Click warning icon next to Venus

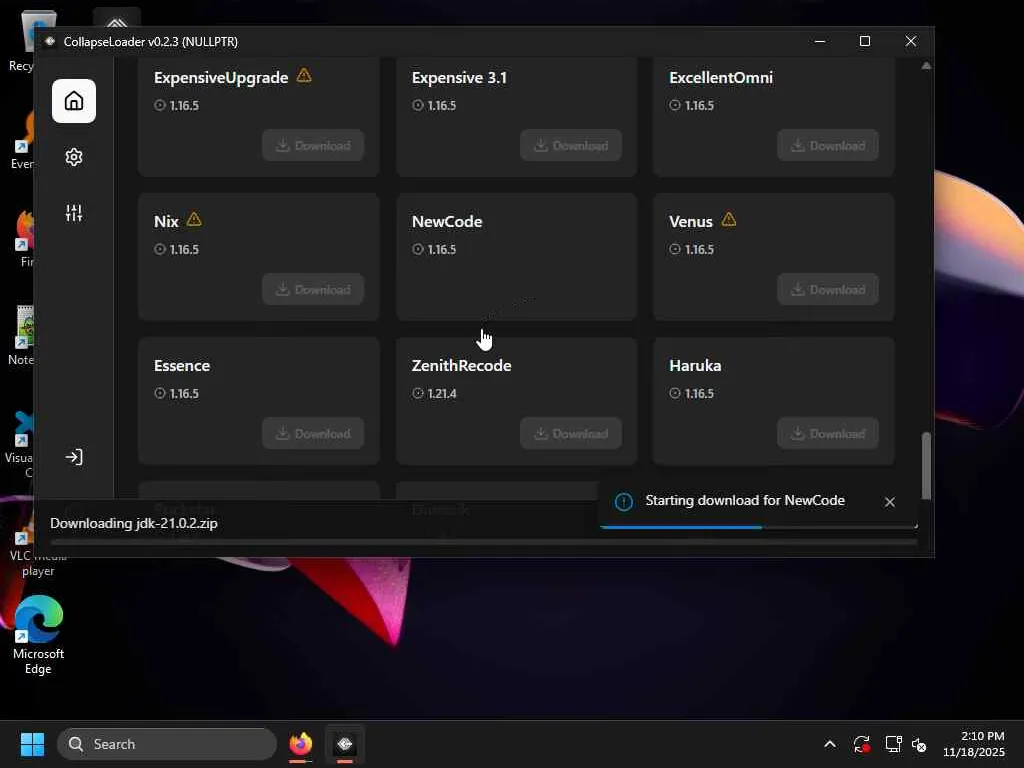point(729,219)
